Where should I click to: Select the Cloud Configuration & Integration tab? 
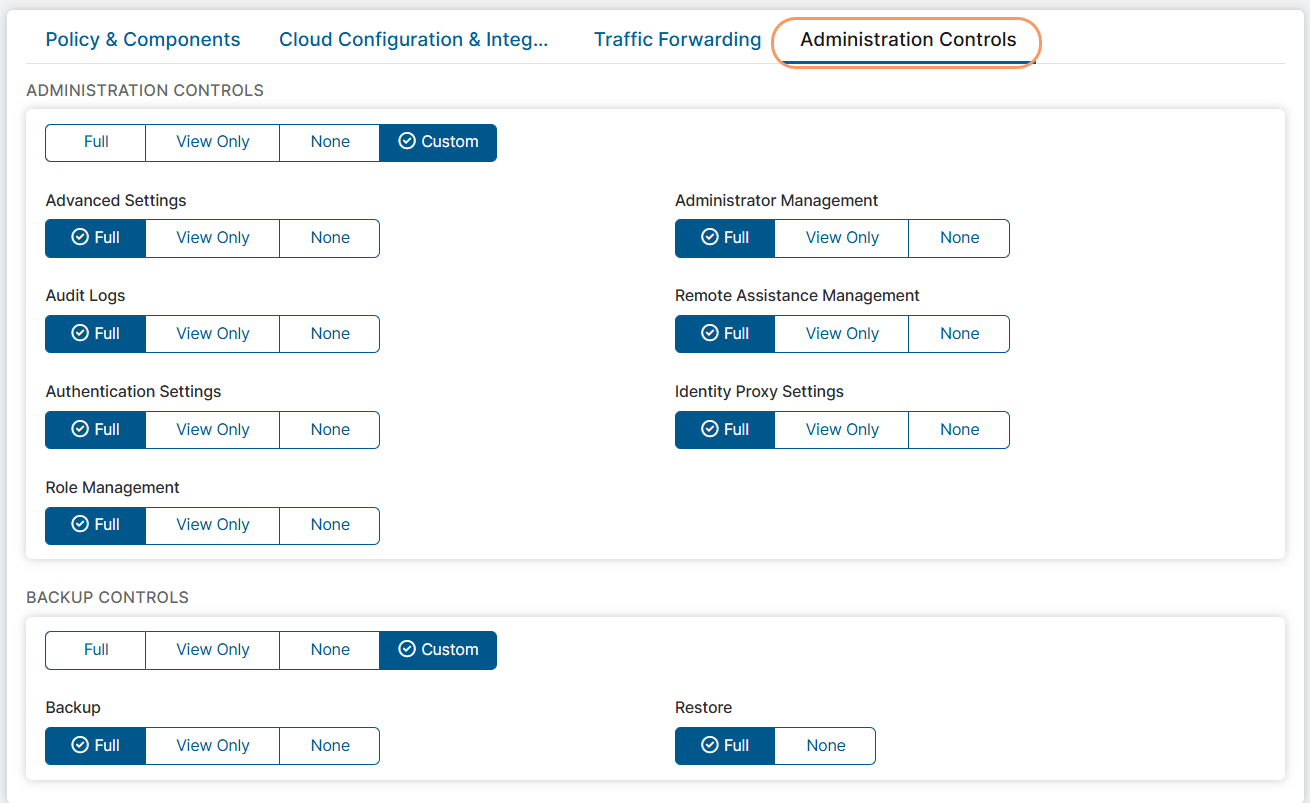(414, 39)
